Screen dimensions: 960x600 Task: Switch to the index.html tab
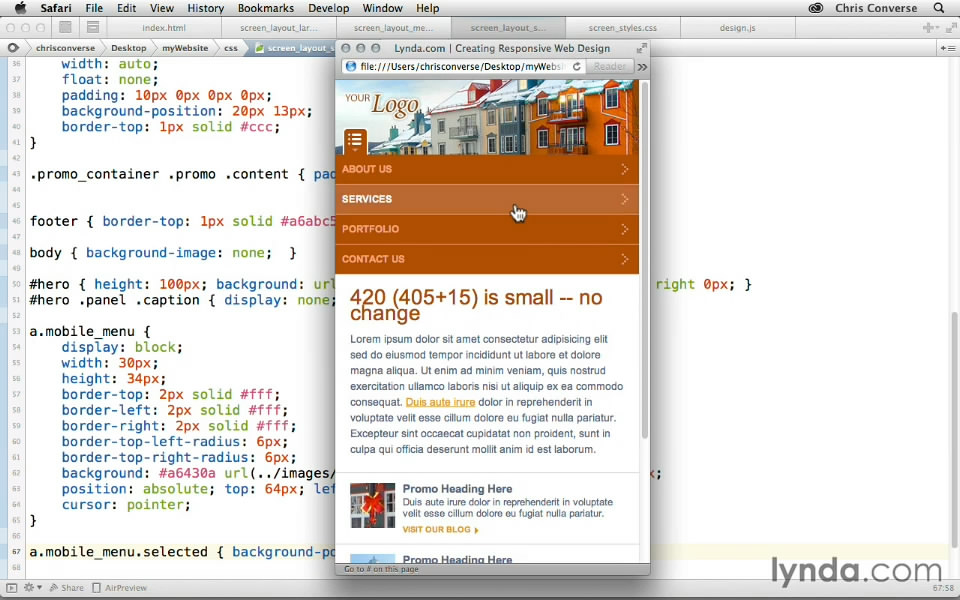tap(164, 28)
